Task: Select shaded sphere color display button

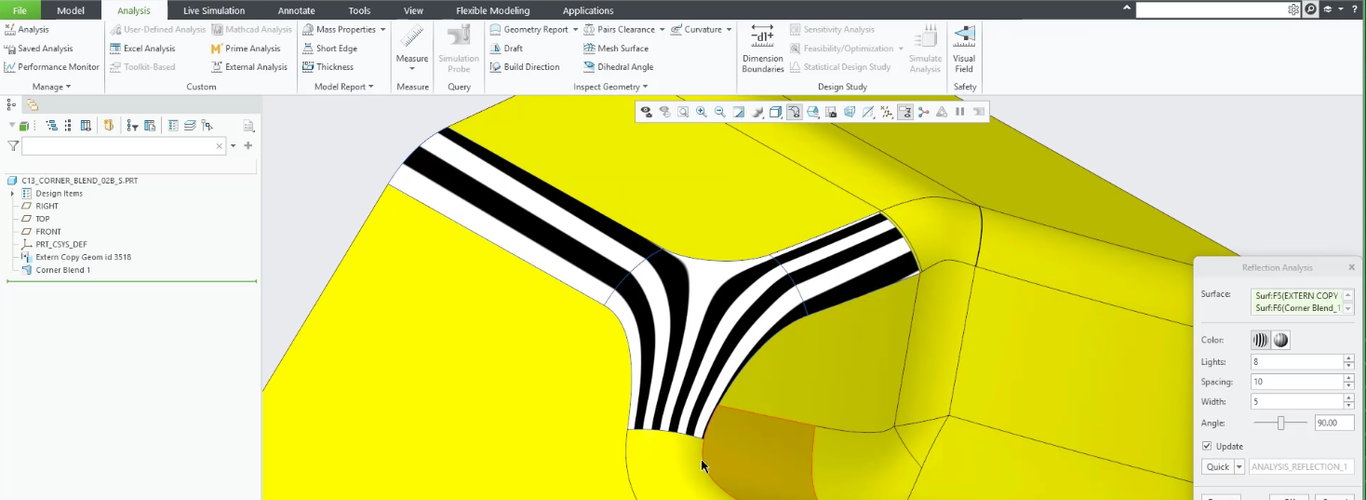Action: 1280,341
